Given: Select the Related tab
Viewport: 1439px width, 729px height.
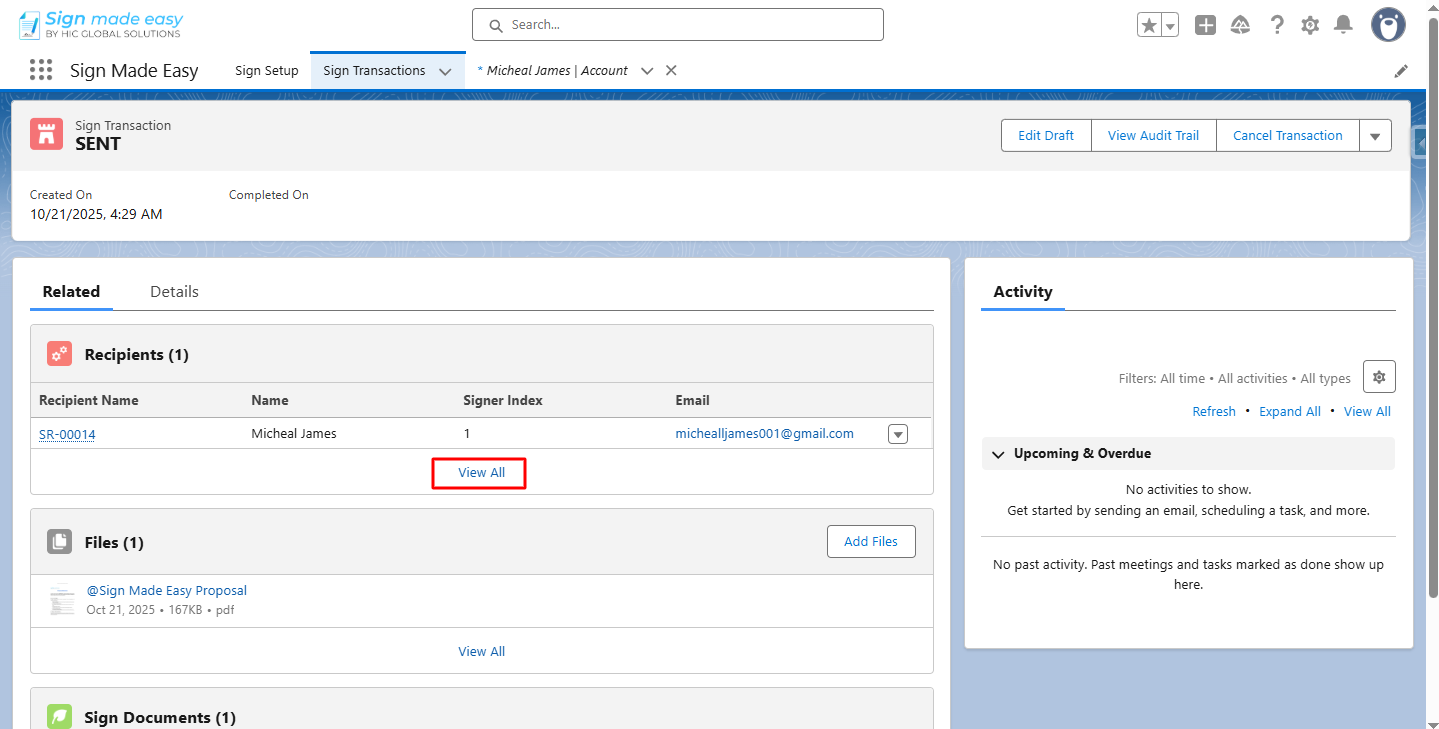Looking at the screenshot, I should pyautogui.click(x=71, y=292).
